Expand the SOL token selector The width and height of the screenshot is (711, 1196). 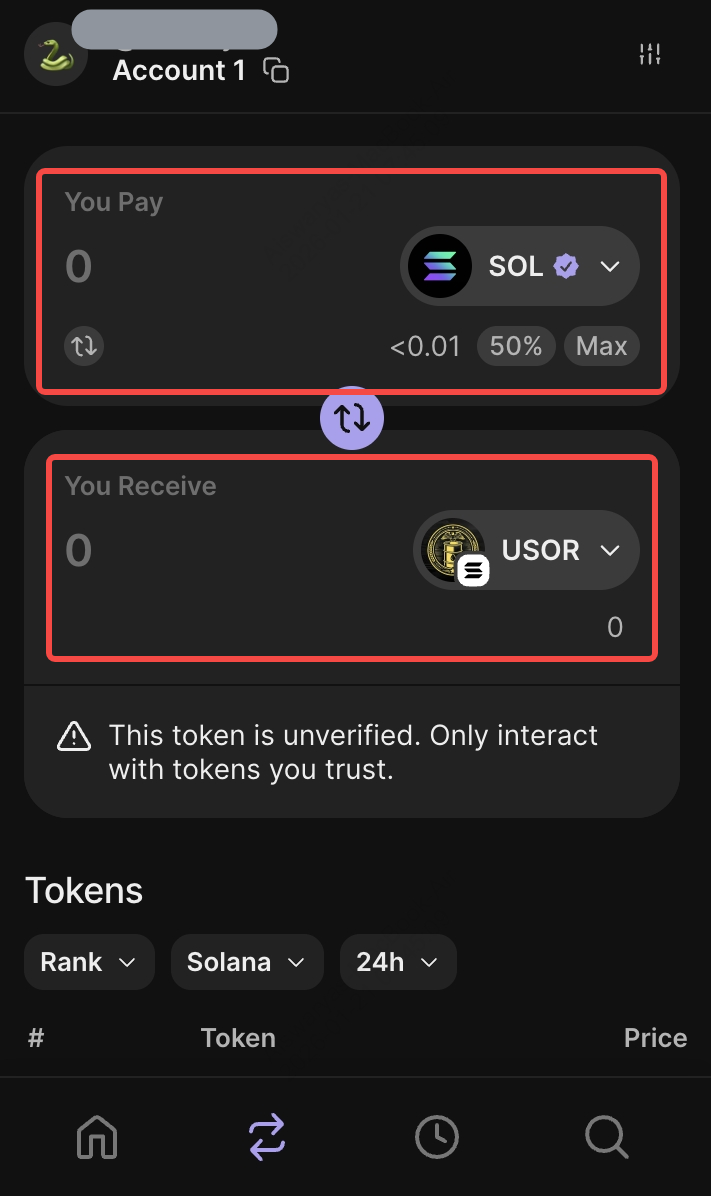(610, 266)
